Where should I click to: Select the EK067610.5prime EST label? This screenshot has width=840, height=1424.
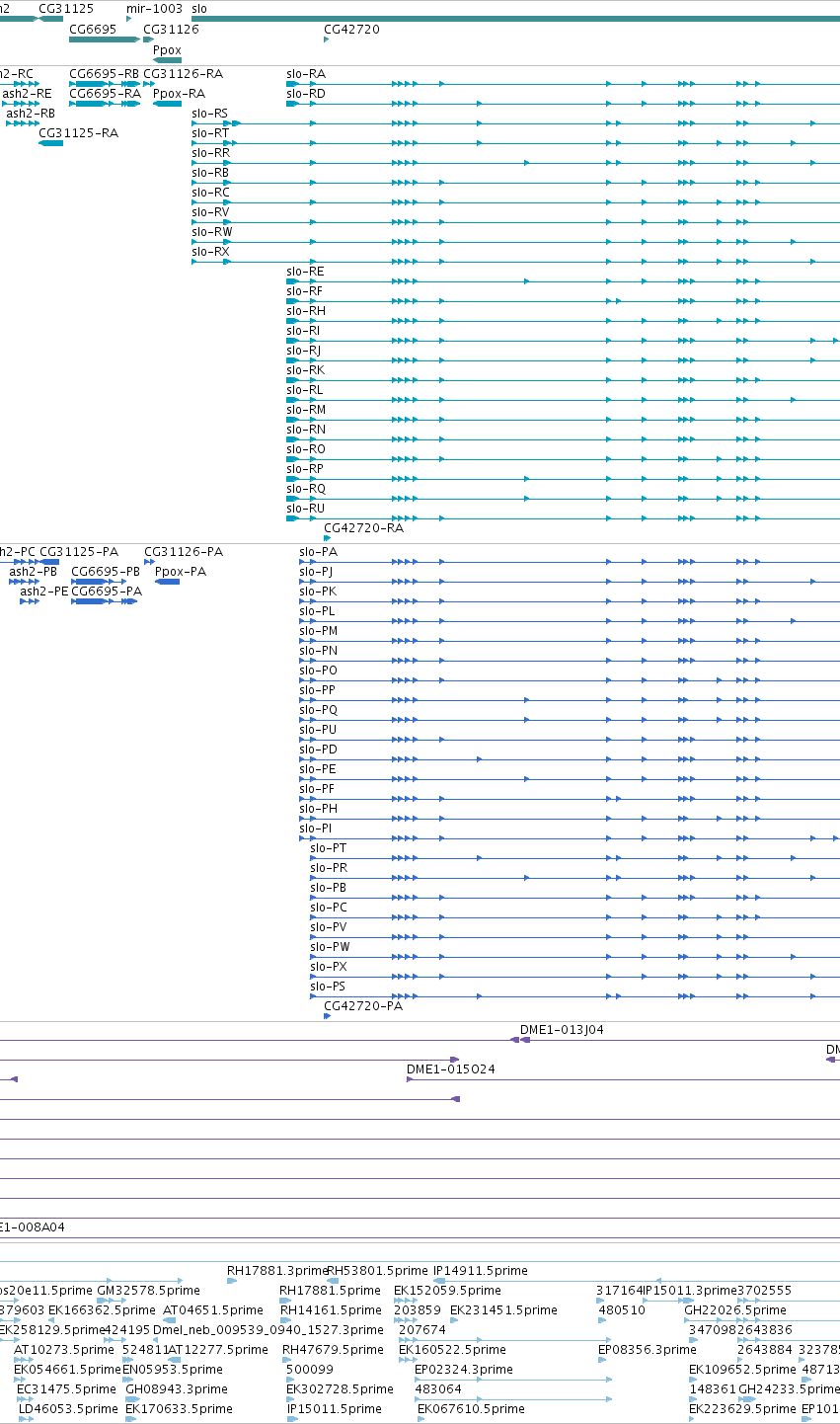pos(470,1409)
